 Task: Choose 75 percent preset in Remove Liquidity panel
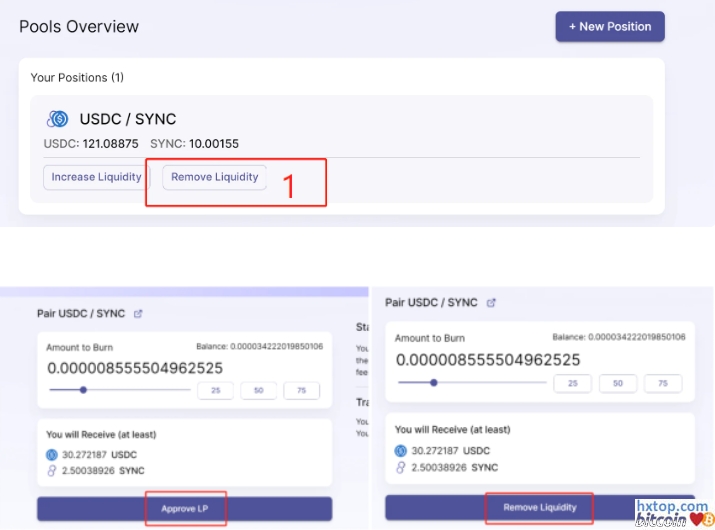[662, 383]
